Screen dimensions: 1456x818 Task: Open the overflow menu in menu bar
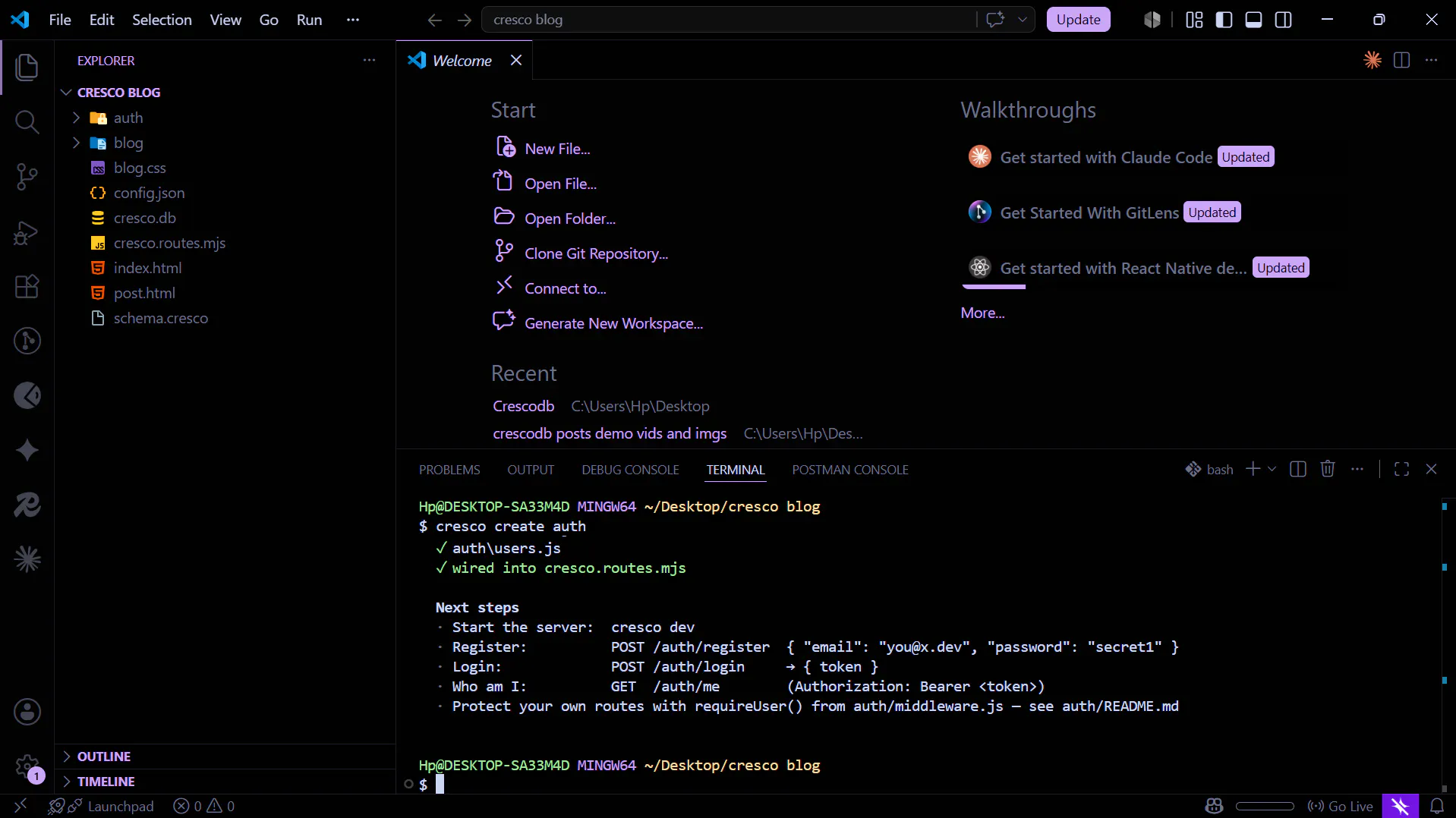pos(352,20)
